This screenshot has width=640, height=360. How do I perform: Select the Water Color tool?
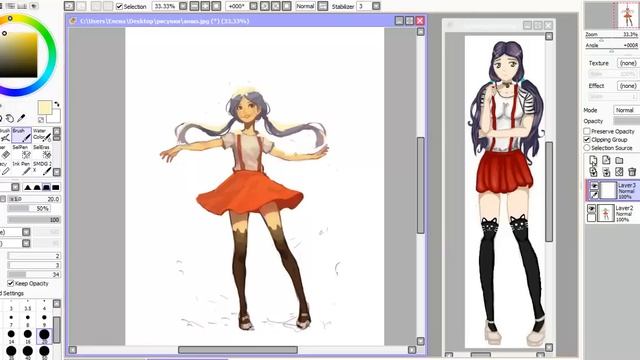42,135
